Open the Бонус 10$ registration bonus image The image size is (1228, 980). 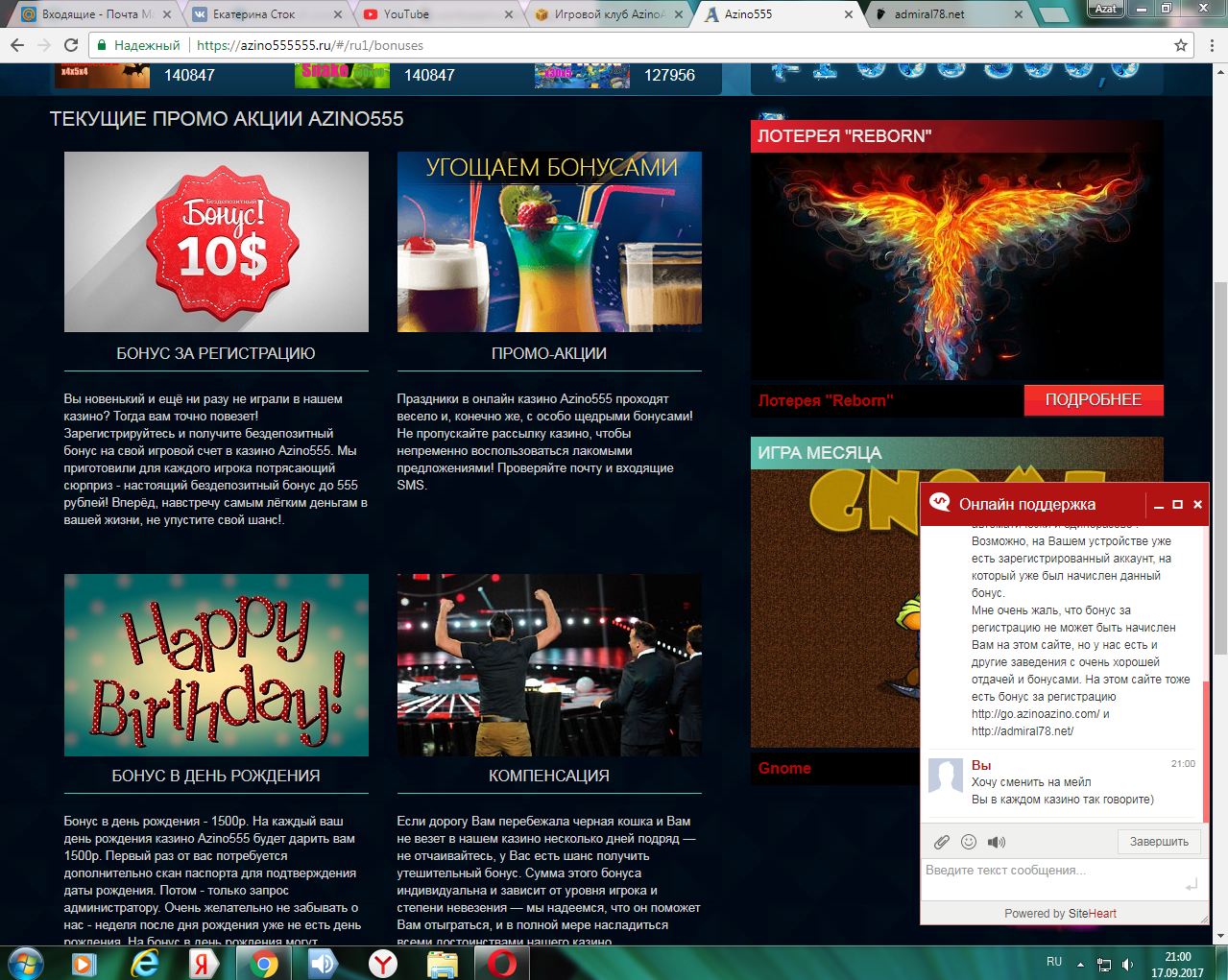pyautogui.click(x=216, y=242)
